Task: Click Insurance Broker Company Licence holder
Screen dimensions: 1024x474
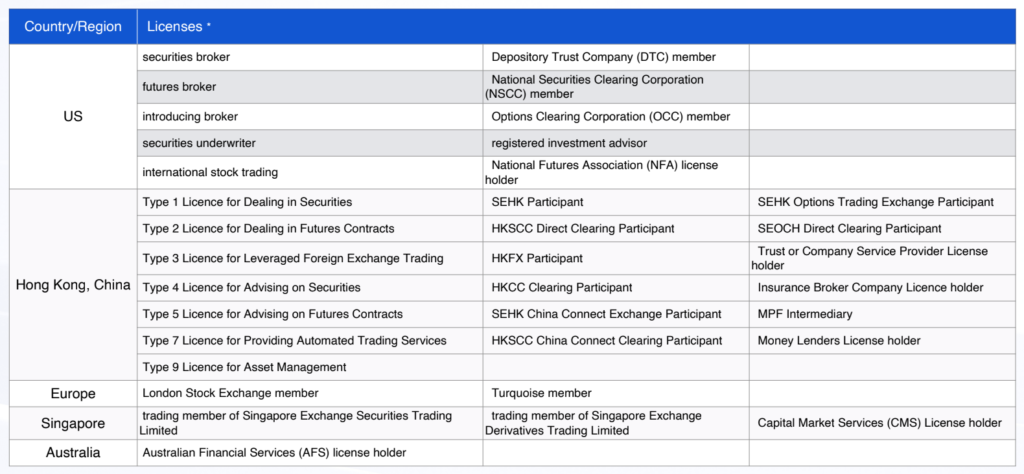Action: point(882,288)
